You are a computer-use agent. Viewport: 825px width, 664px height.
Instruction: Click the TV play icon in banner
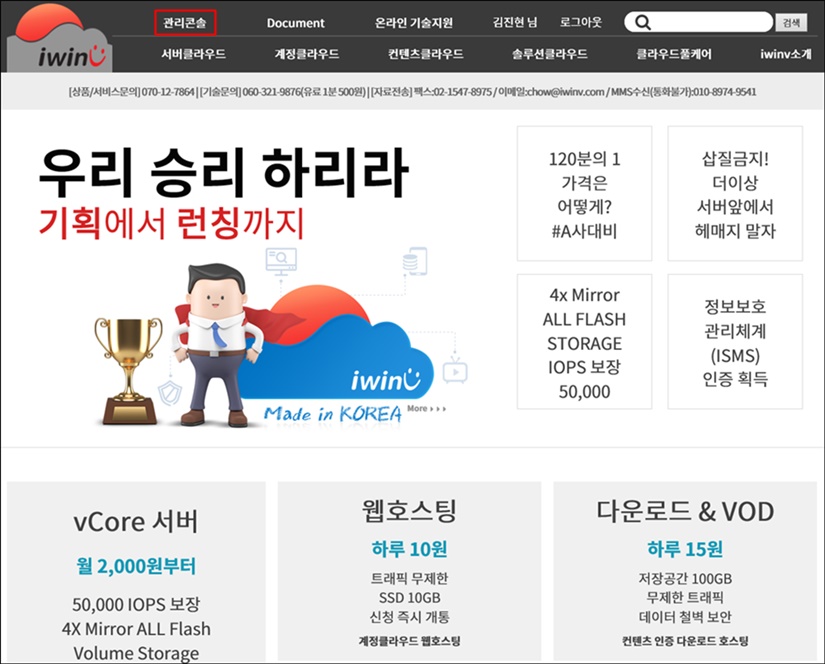coord(455,371)
